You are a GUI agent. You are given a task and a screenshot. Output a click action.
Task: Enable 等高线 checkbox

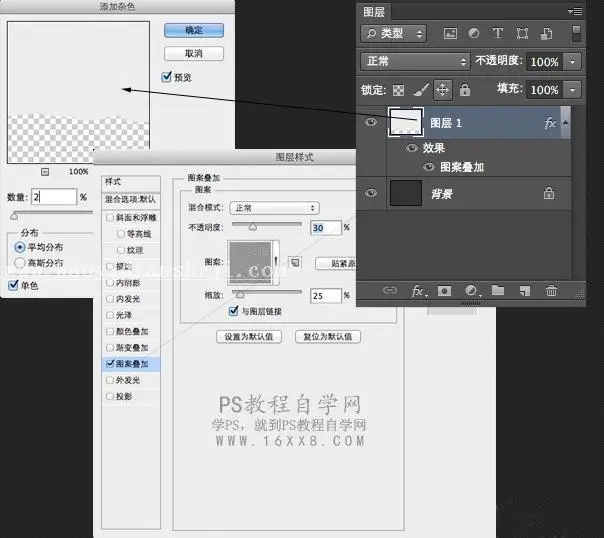121,234
